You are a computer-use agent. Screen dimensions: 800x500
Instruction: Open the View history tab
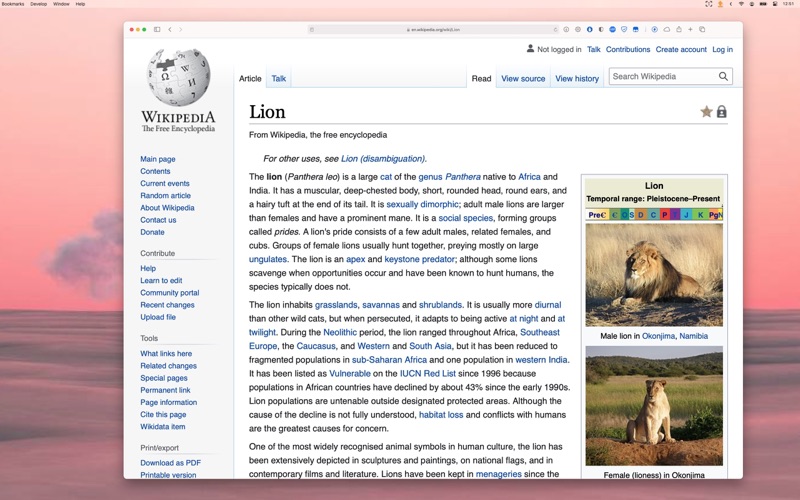[577, 79]
